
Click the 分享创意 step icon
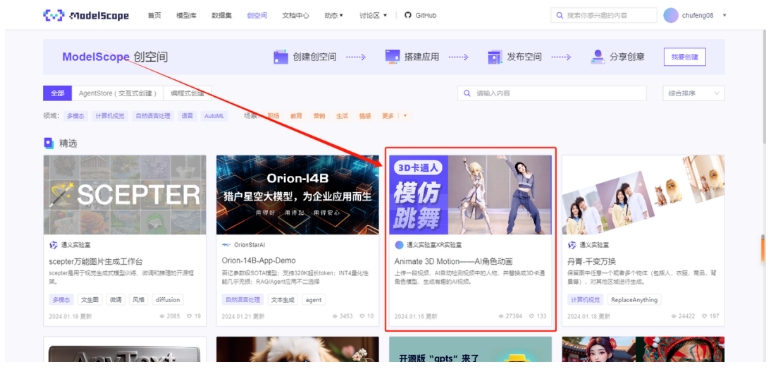[597, 57]
